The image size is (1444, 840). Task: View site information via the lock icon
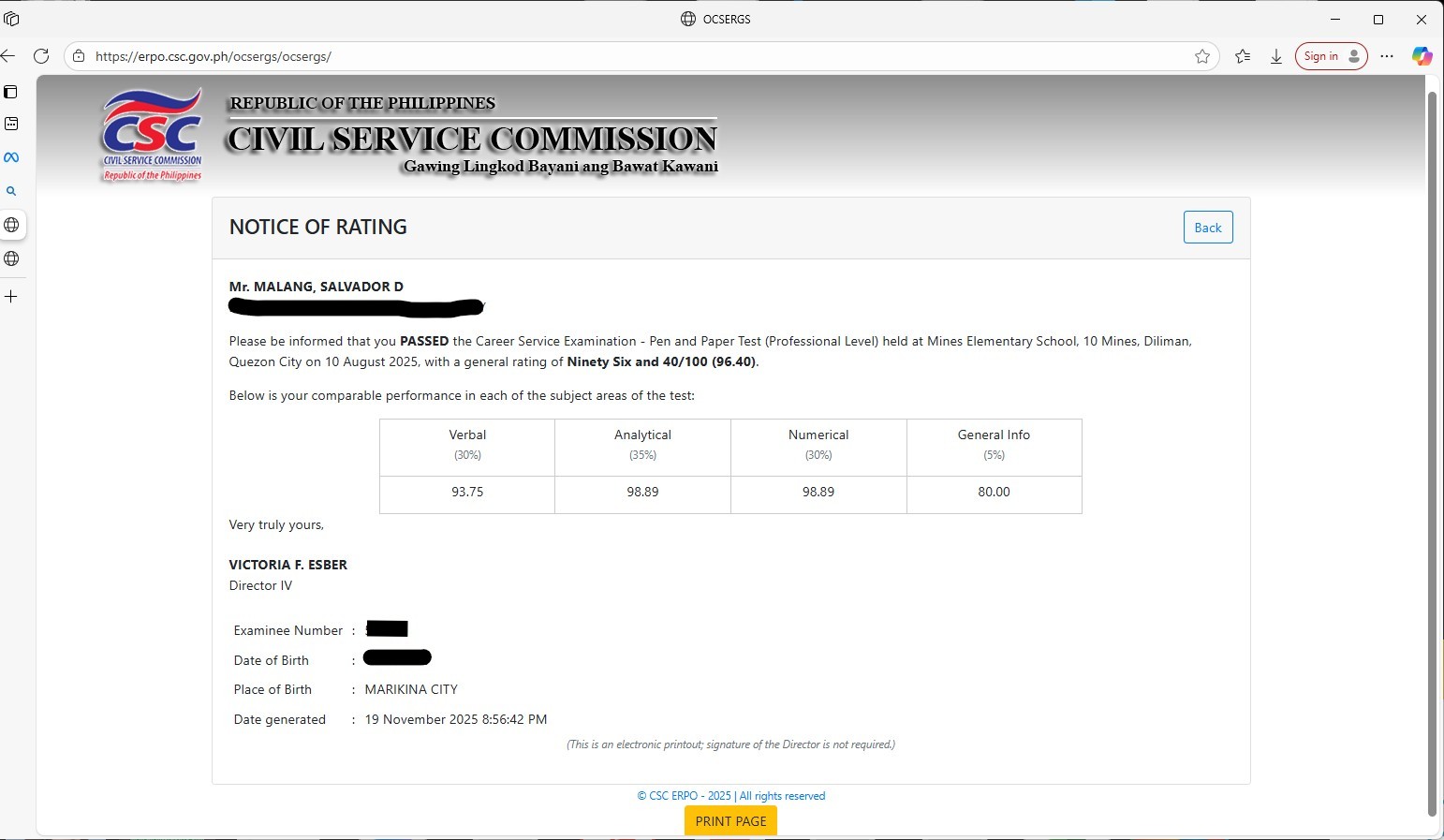tap(79, 56)
